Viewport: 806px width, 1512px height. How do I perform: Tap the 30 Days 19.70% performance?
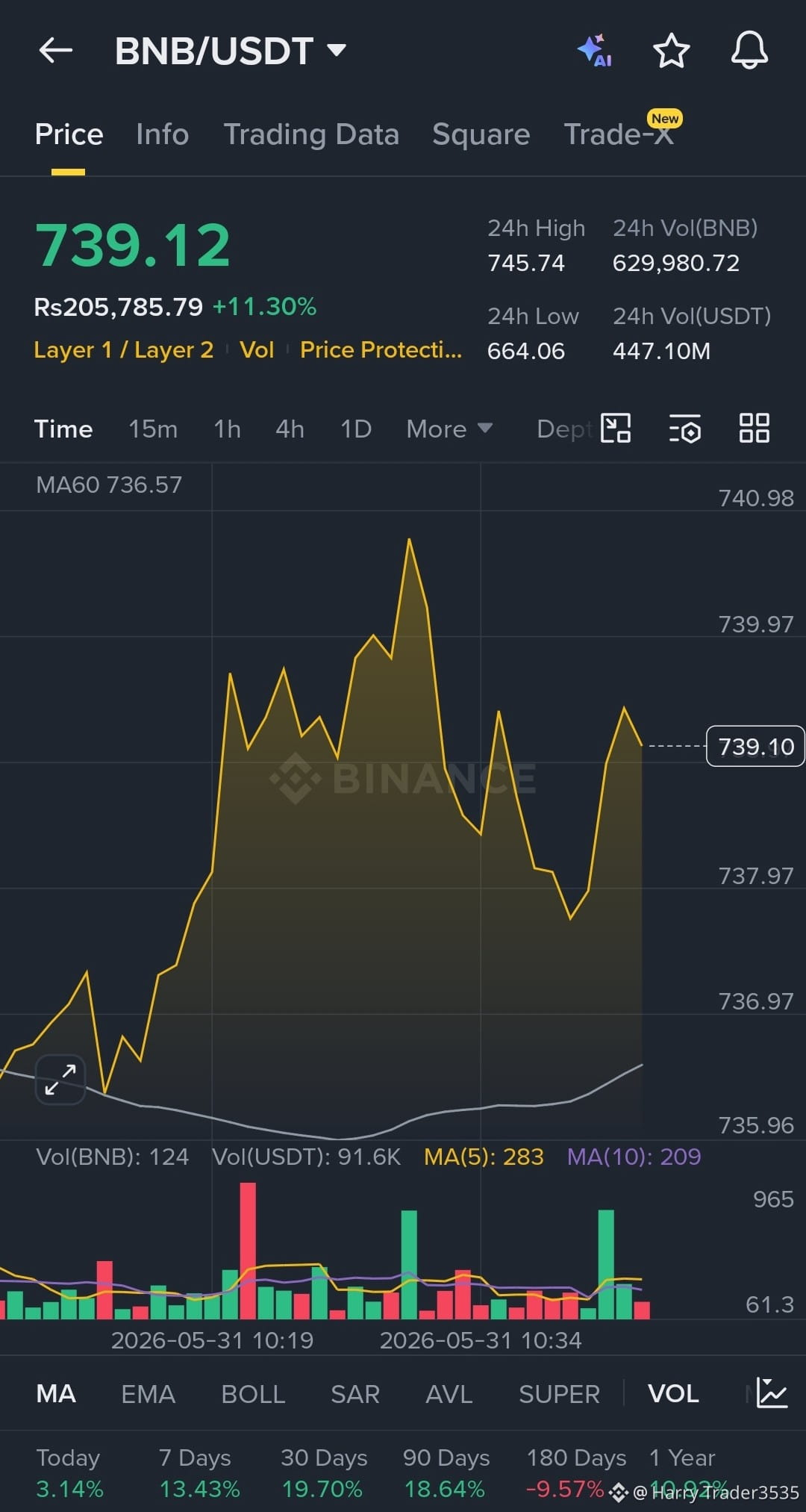coord(324,1472)
